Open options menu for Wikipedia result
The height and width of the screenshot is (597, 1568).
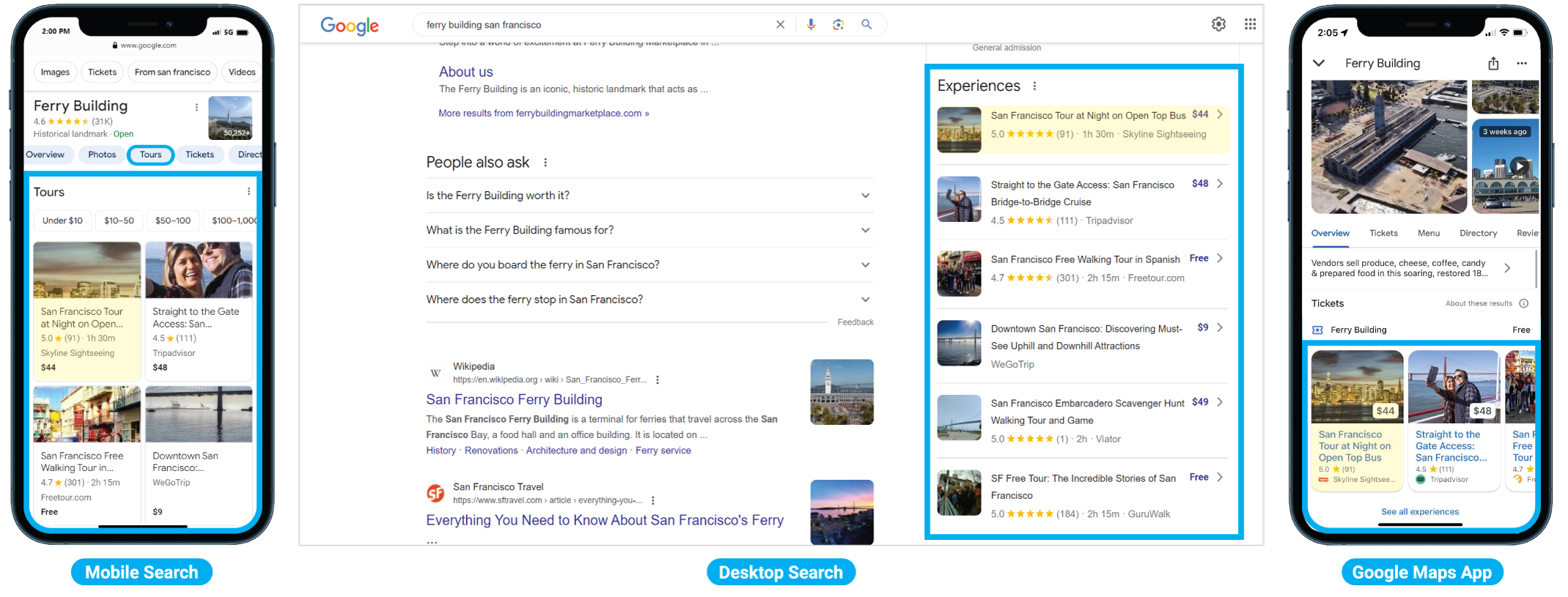pos(658,380)
